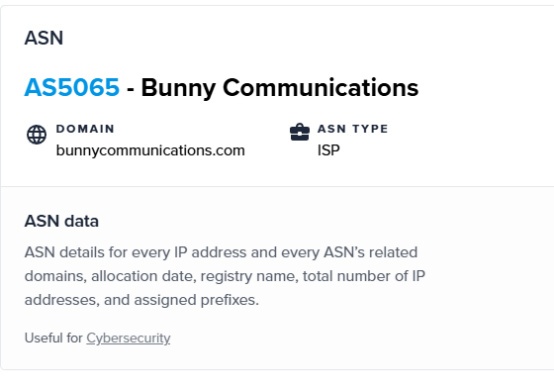Select the ISP type value
The width and height of the screenshot is (554, 388).
(329, 150)
